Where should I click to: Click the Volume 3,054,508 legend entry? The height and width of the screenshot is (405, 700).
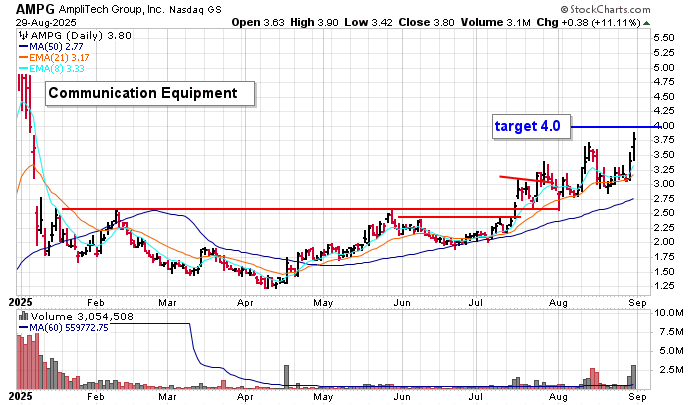82,317
